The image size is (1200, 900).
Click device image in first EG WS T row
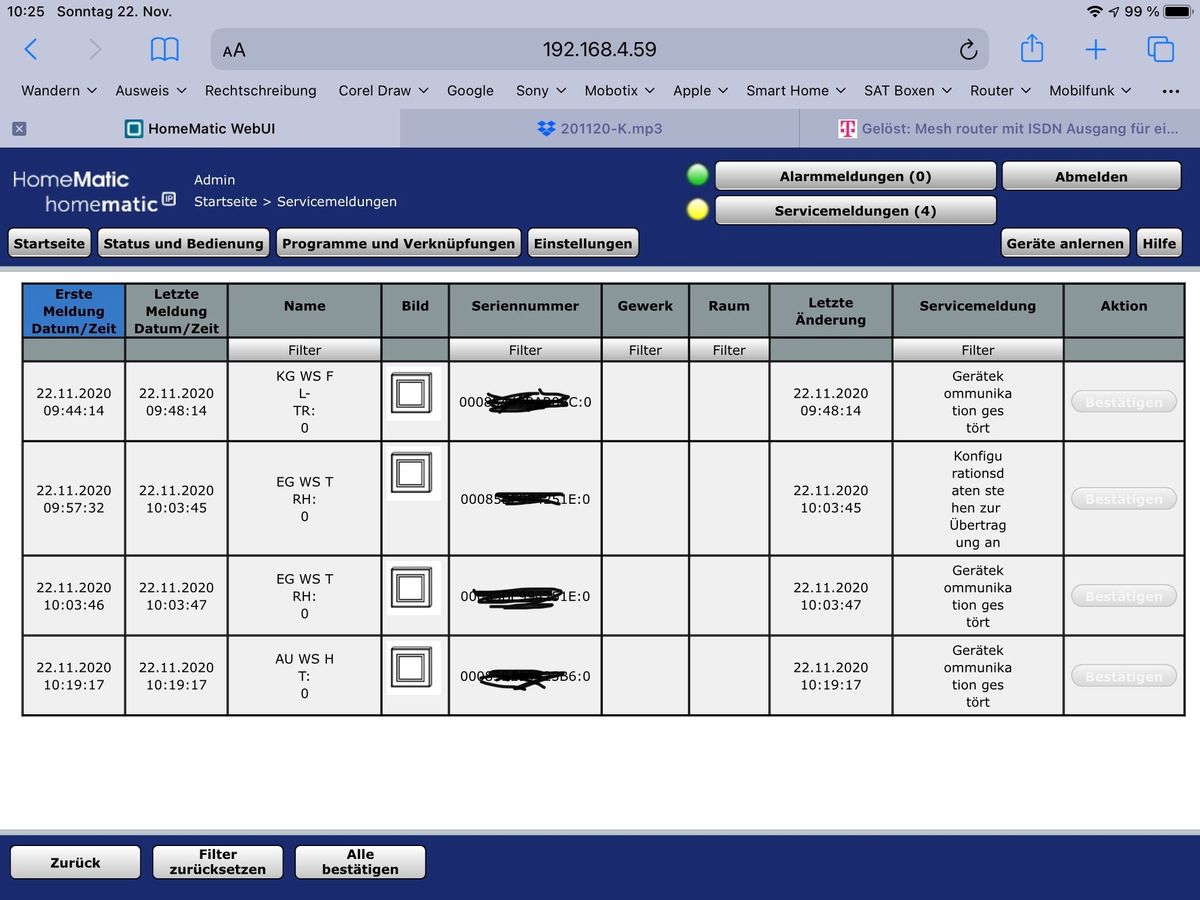click(412, 474)
